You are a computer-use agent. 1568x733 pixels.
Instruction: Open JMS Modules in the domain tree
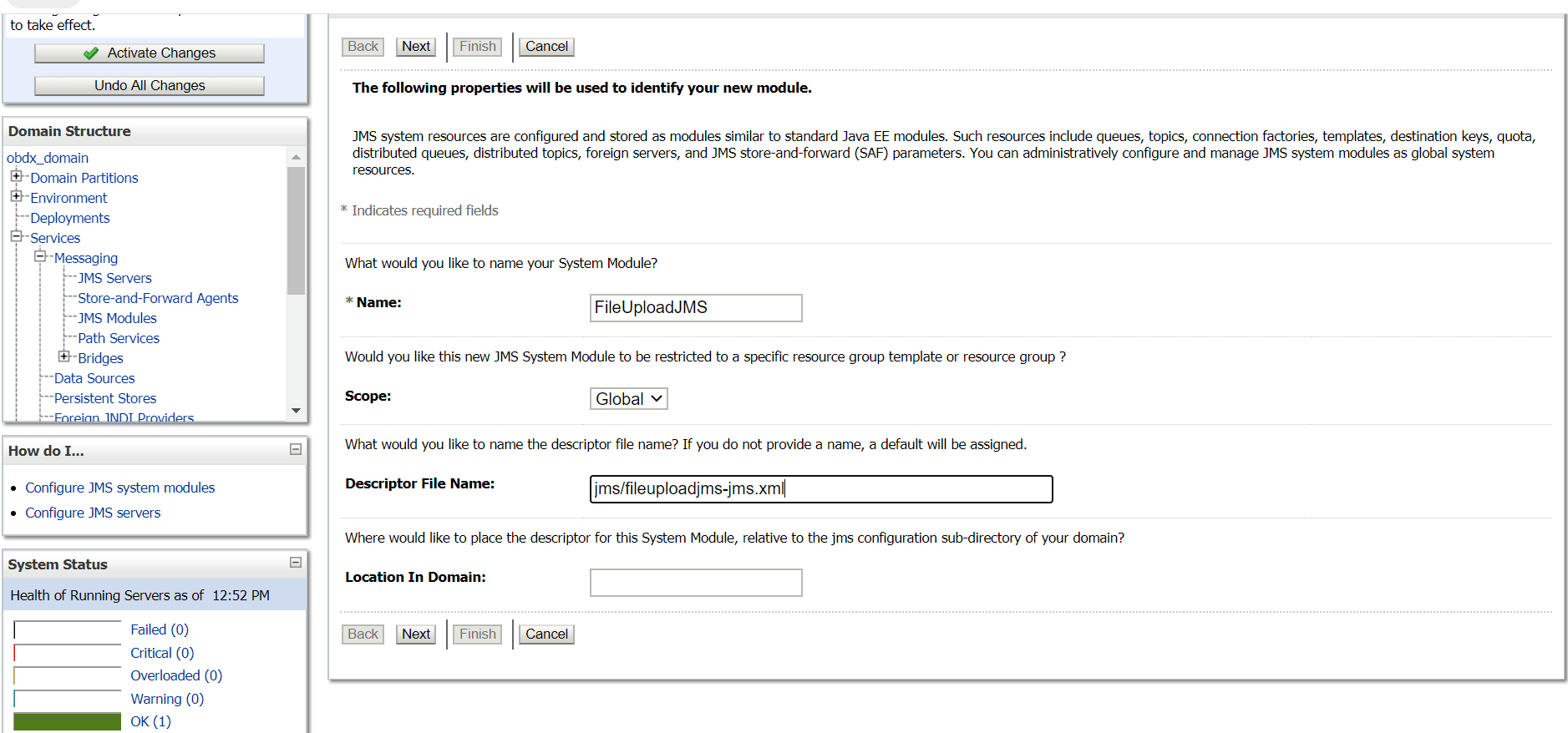click(117, 318)
